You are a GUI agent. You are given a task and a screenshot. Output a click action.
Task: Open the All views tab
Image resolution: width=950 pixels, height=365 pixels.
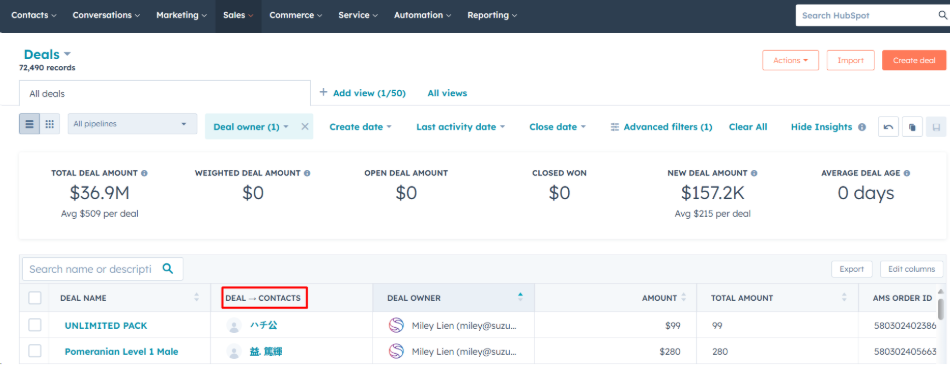coord(447,93)
